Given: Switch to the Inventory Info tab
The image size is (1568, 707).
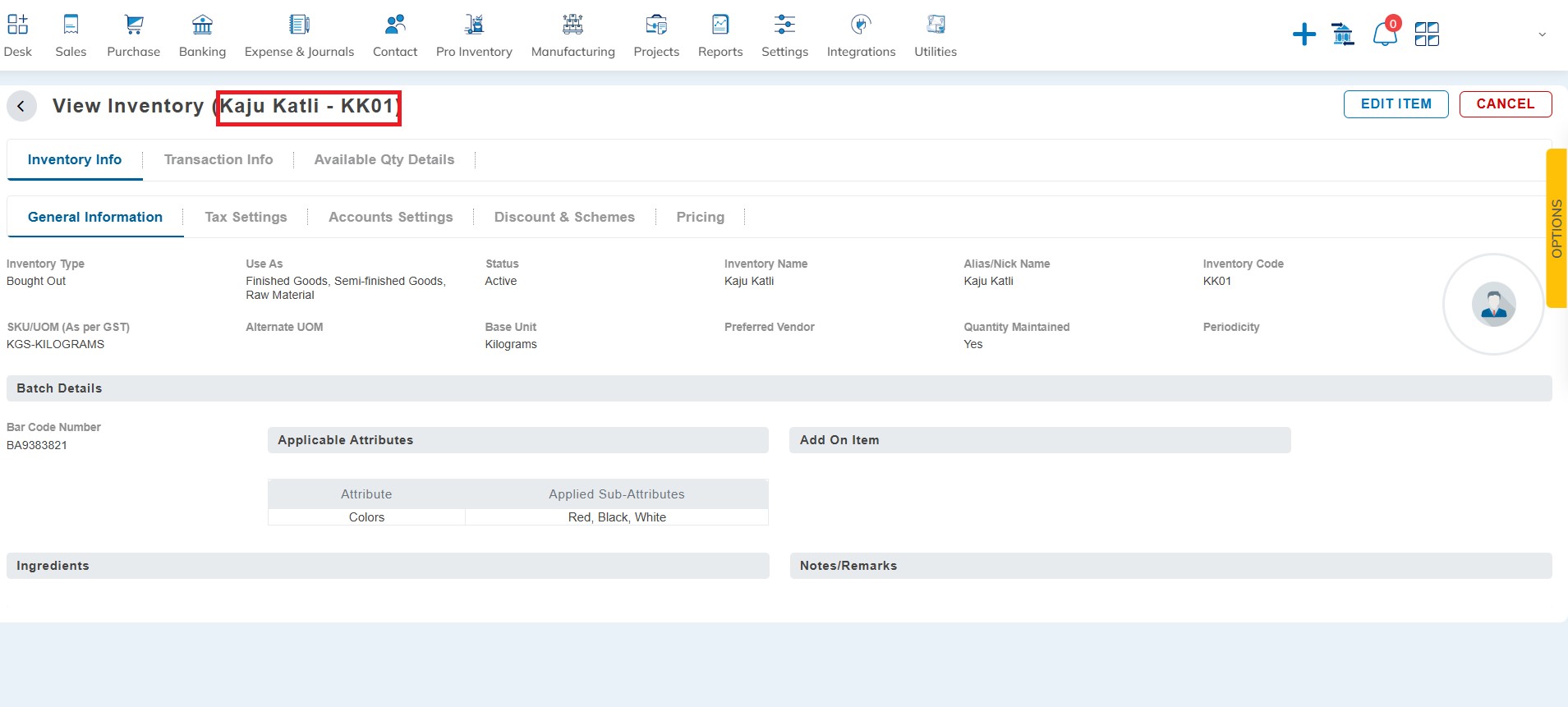Looking at the screenshot, I should (75, 160).
